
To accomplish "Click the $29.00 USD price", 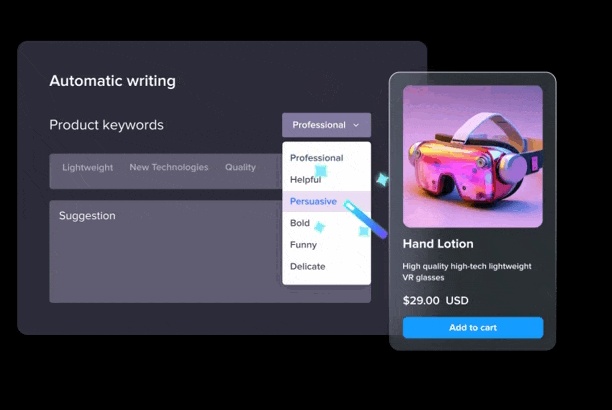I will pos(436,300).
